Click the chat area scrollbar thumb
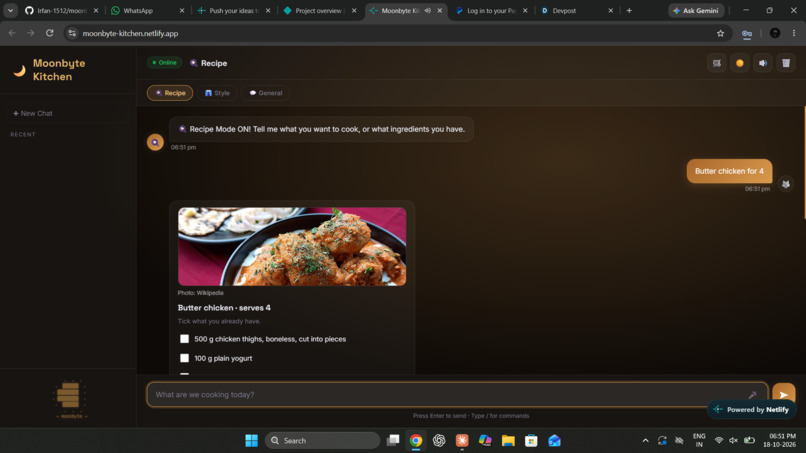Screen dimensions: 806x453 click(804, 162)
